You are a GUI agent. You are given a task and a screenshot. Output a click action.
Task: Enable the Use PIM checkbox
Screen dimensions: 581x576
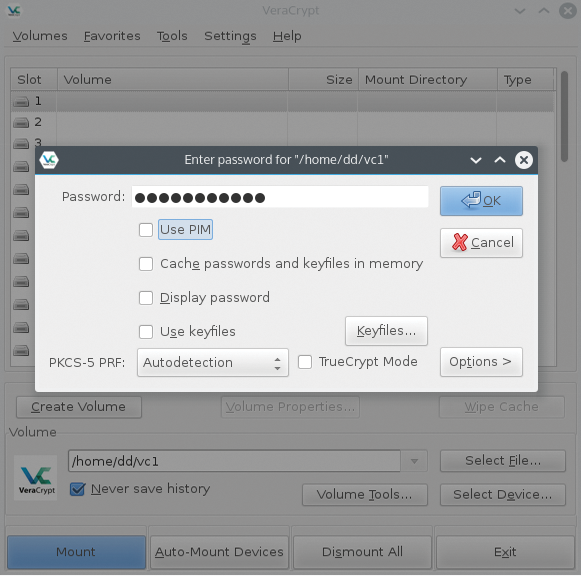146,230
